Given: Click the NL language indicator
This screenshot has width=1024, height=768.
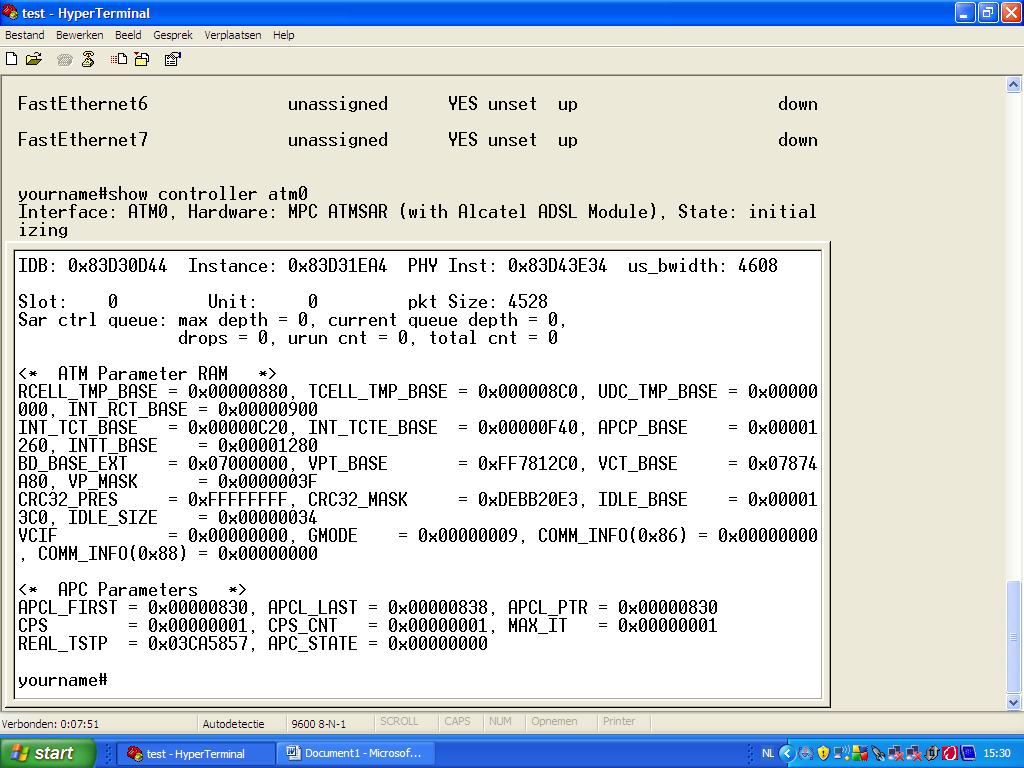Looking at the screenshot, I should (768, 753).
